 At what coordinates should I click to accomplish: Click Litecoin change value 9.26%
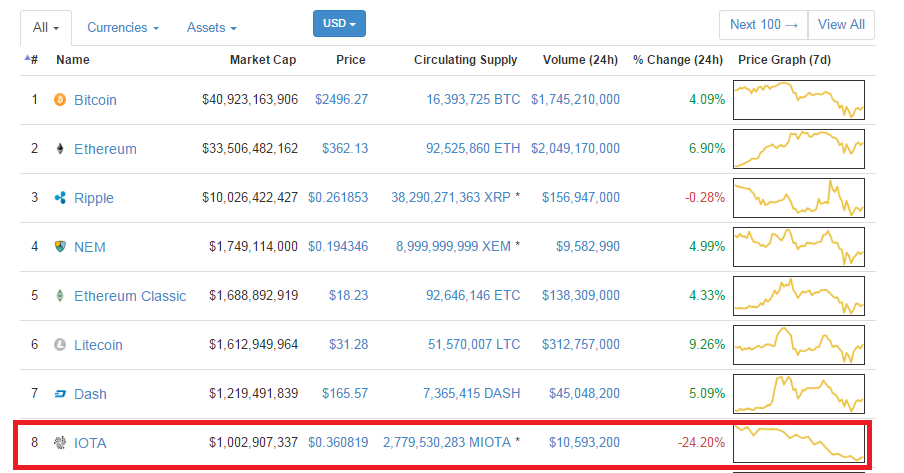click(707, 344)
